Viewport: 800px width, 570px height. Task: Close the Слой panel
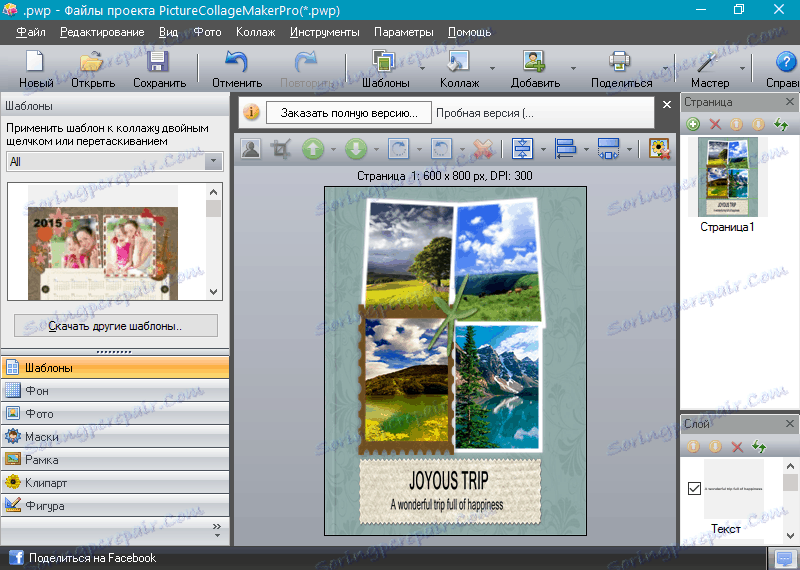pyautogui.click(x=789, y=424)
